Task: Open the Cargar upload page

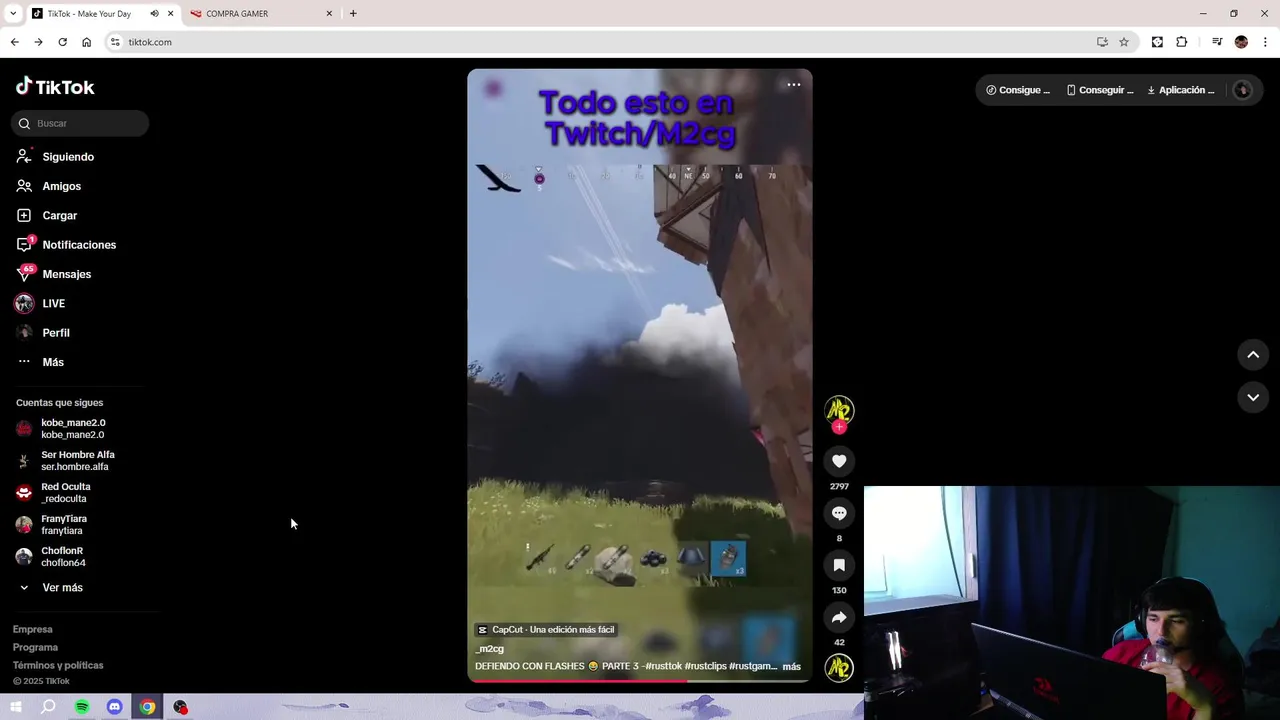Action: pyautogui.click(x=47, y=215)
